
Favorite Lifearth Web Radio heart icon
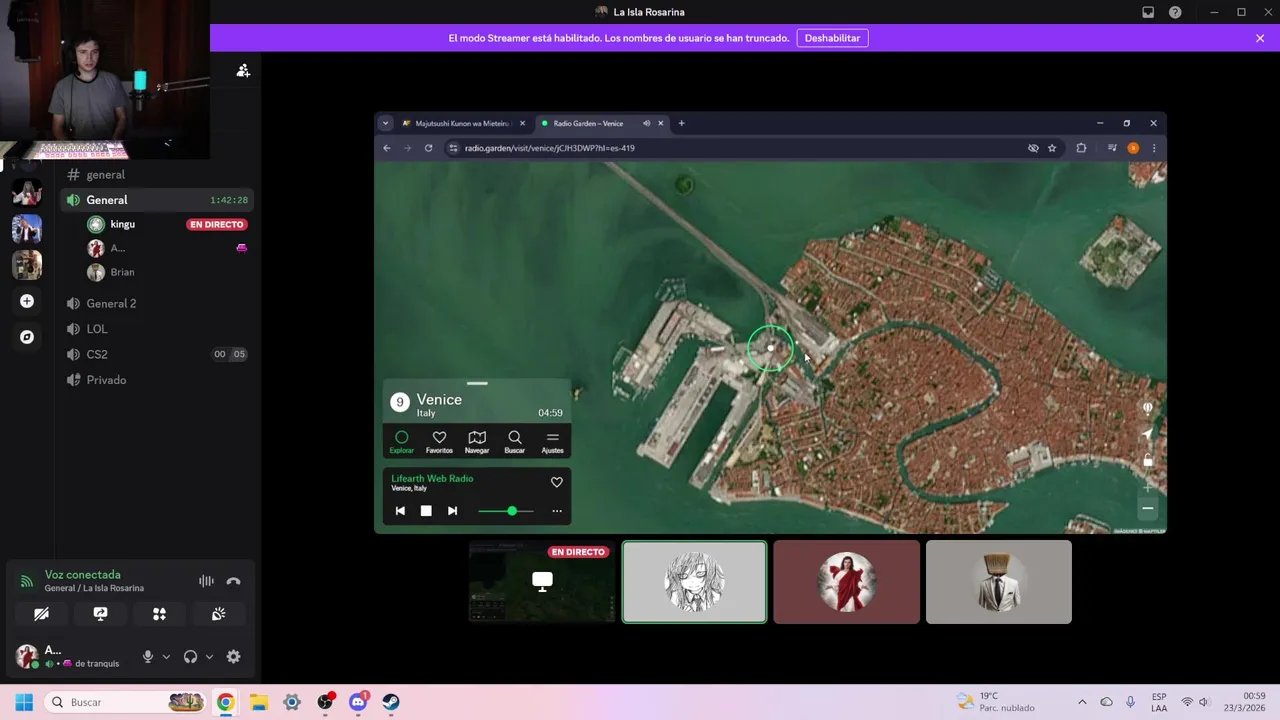[x=557, y=482]
